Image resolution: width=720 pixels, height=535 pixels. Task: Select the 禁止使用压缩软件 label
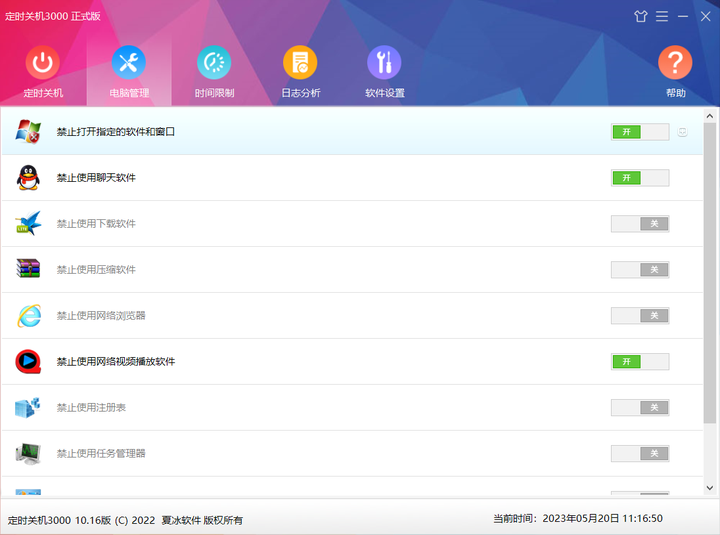(x=96, y=270)
